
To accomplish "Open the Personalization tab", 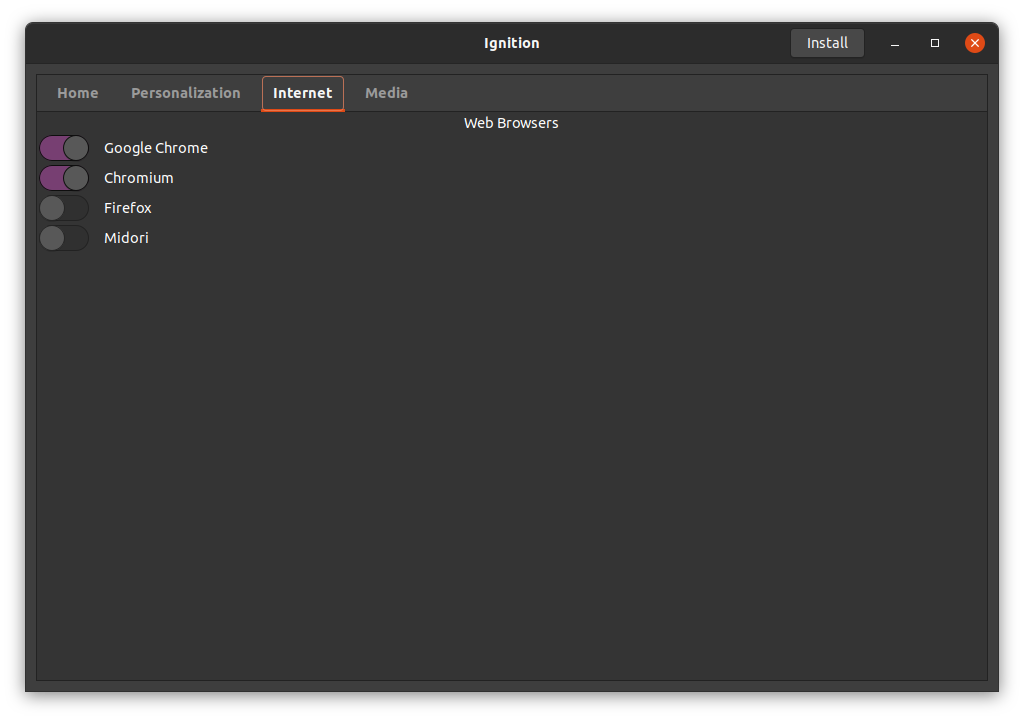I will pos(185,92).
